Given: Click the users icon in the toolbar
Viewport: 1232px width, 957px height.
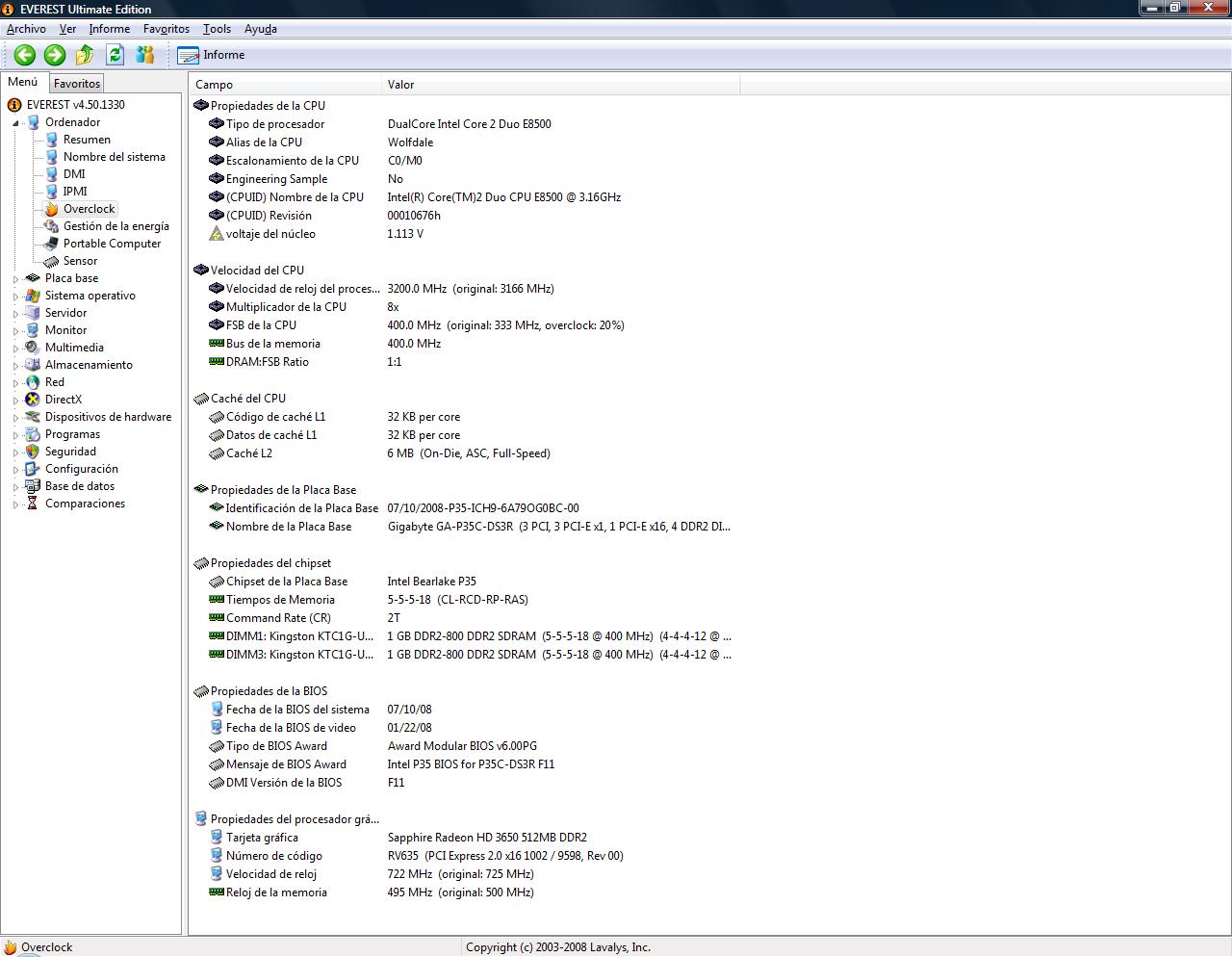Looking at the screenshot, I should tap(145, 55).
